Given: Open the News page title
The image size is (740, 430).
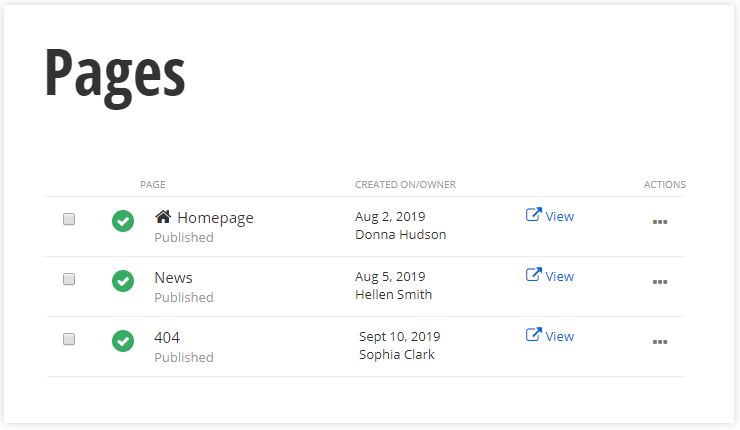Looking at the screenshot, I should coord(173,277).
